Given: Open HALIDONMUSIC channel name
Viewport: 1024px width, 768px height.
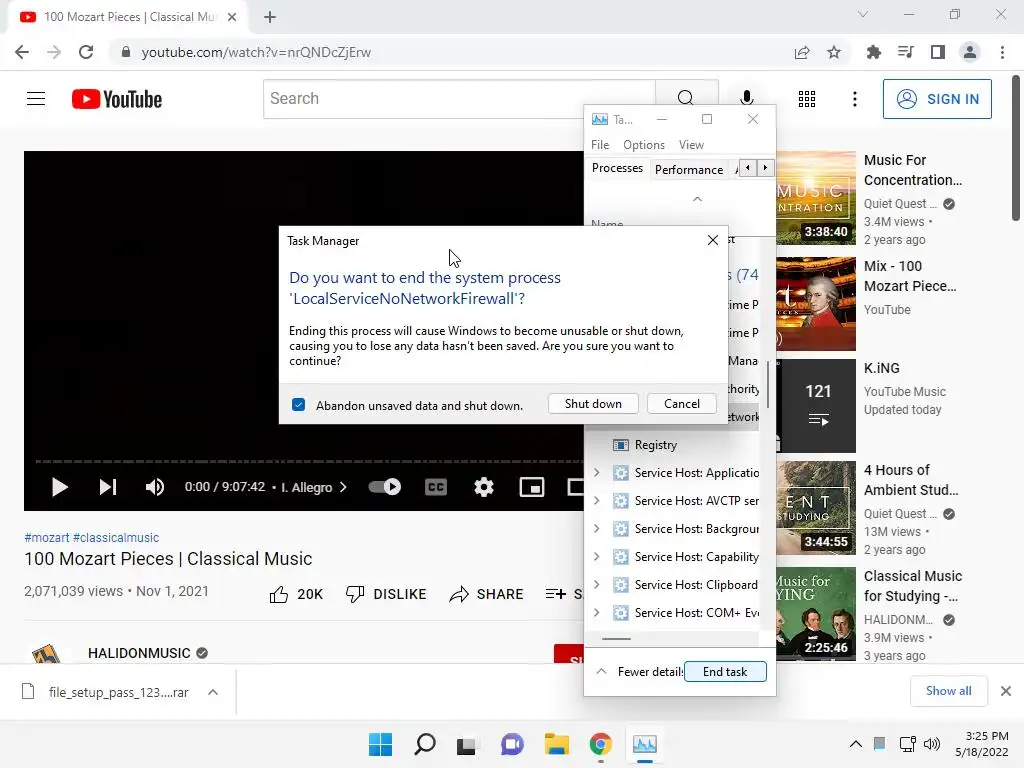Looking at the screenshot, I should 139,653.
